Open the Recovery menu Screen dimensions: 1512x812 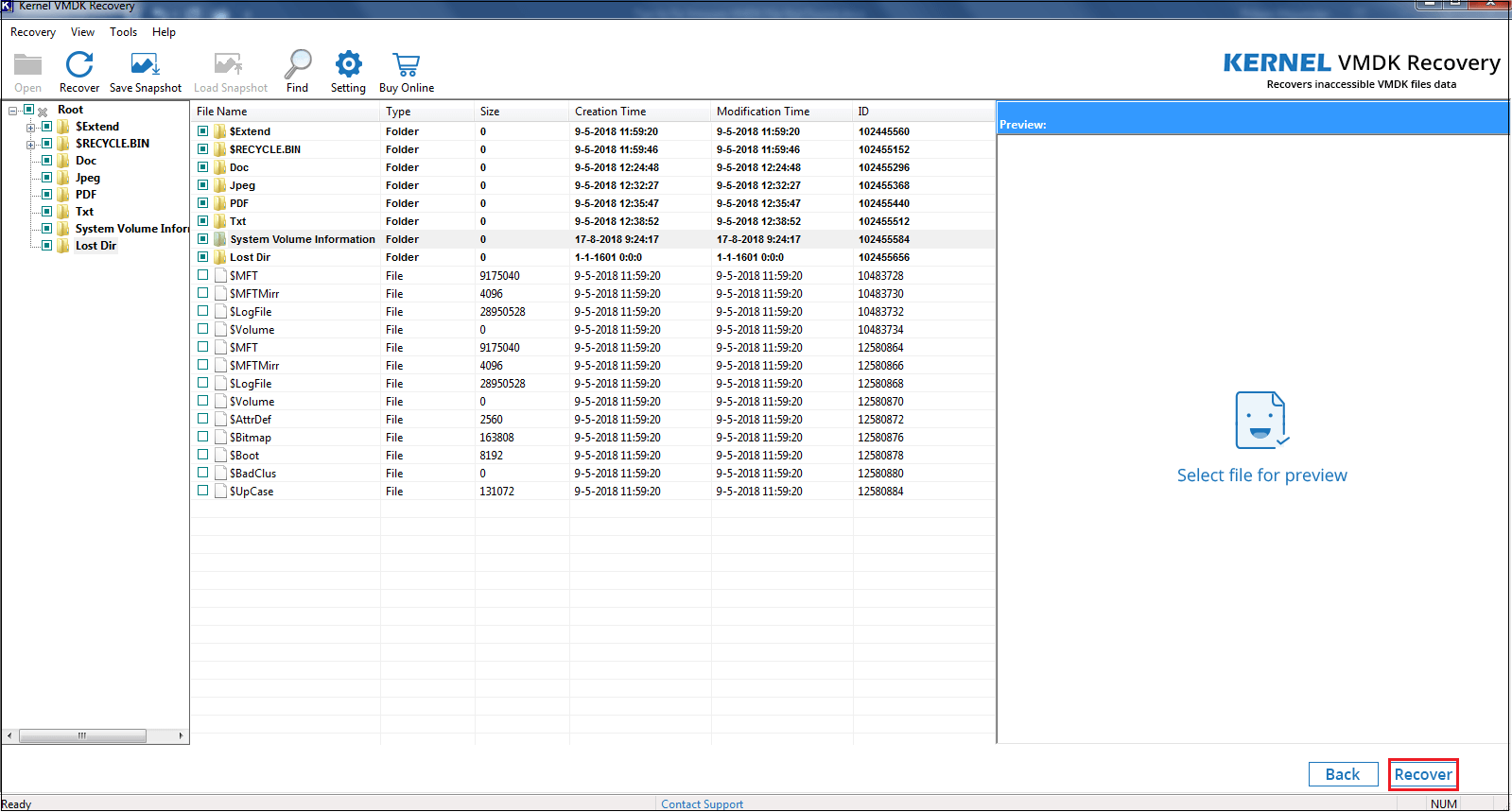pos(33,32)
